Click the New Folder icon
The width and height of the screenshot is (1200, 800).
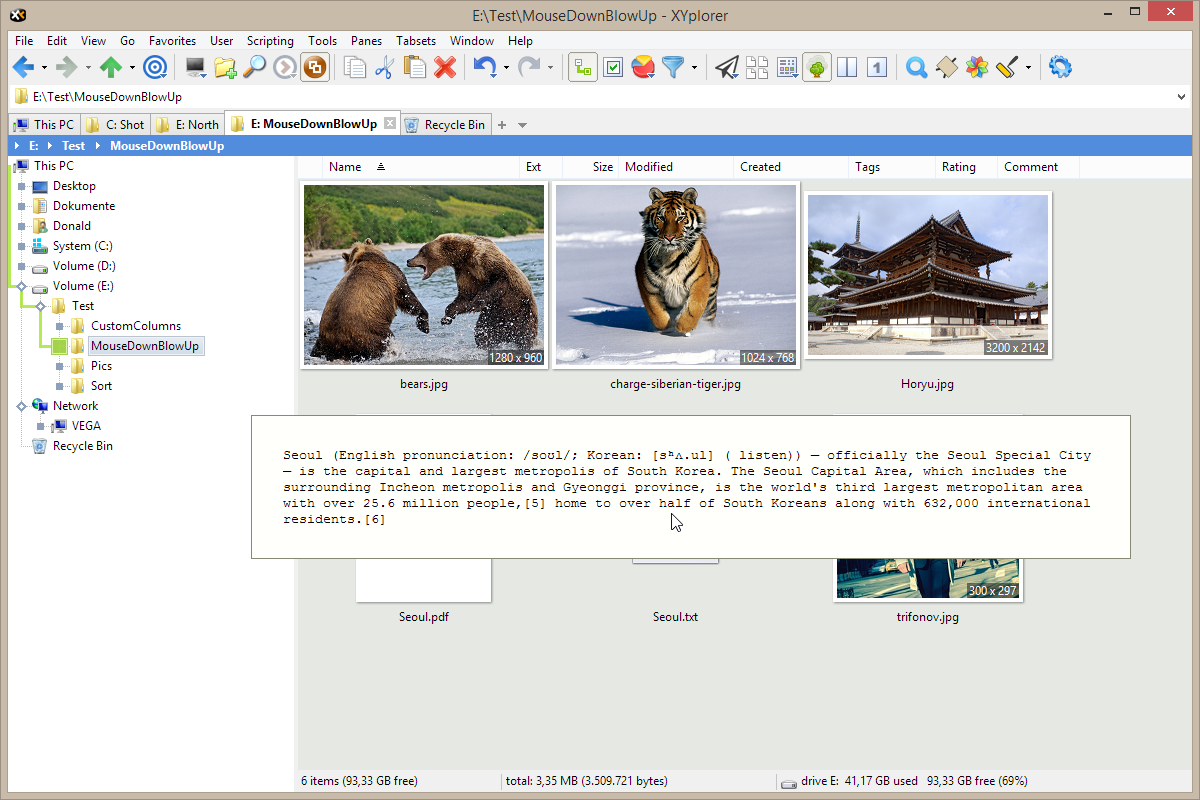(x=225, y=68)
